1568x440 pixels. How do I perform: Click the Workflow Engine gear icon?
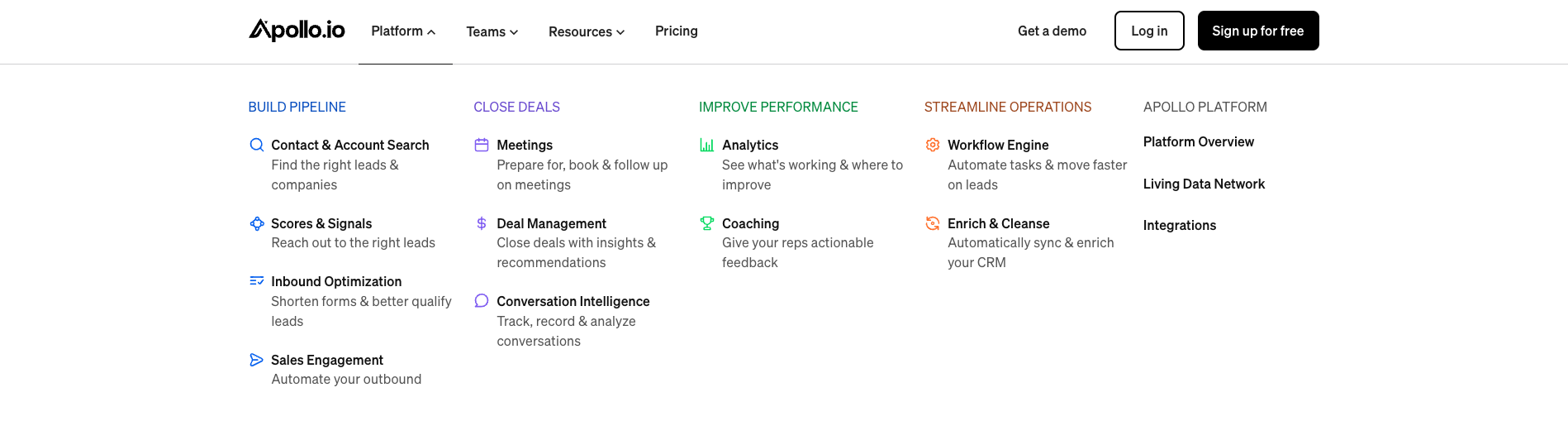pos(933,145)
